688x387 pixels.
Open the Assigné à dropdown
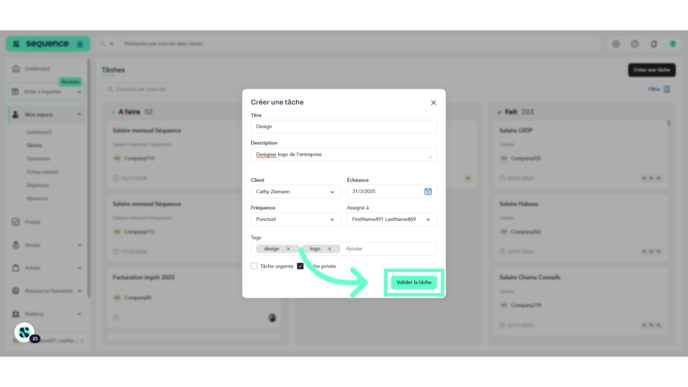pos(392,219)
